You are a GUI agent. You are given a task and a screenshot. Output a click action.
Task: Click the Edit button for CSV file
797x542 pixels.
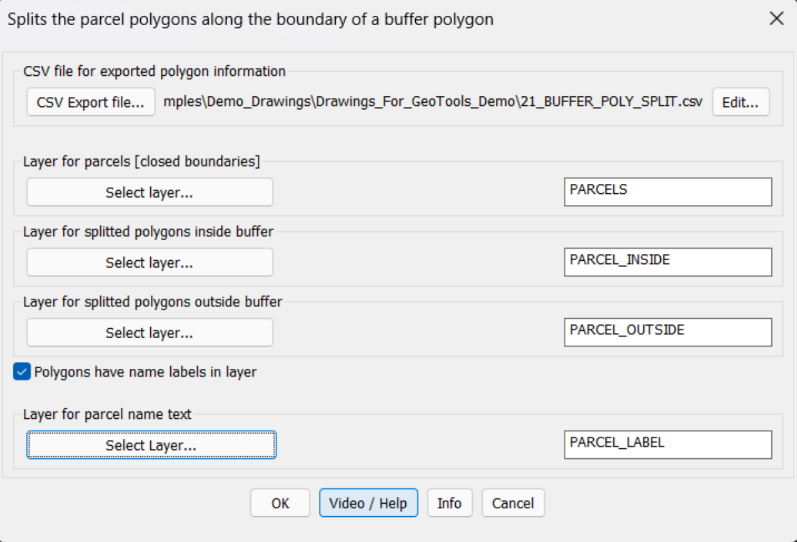click(740, 102)
